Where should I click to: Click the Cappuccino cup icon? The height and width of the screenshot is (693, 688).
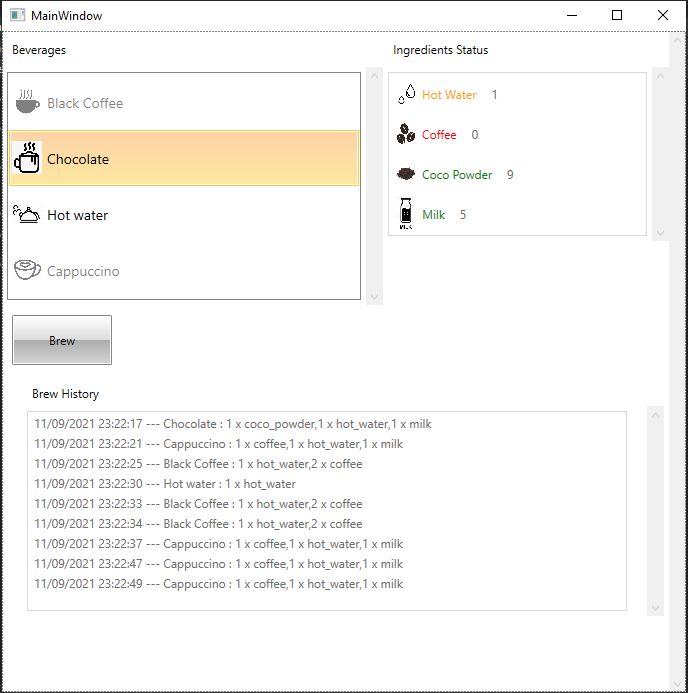pyautogui.click(x=27, y=270)
